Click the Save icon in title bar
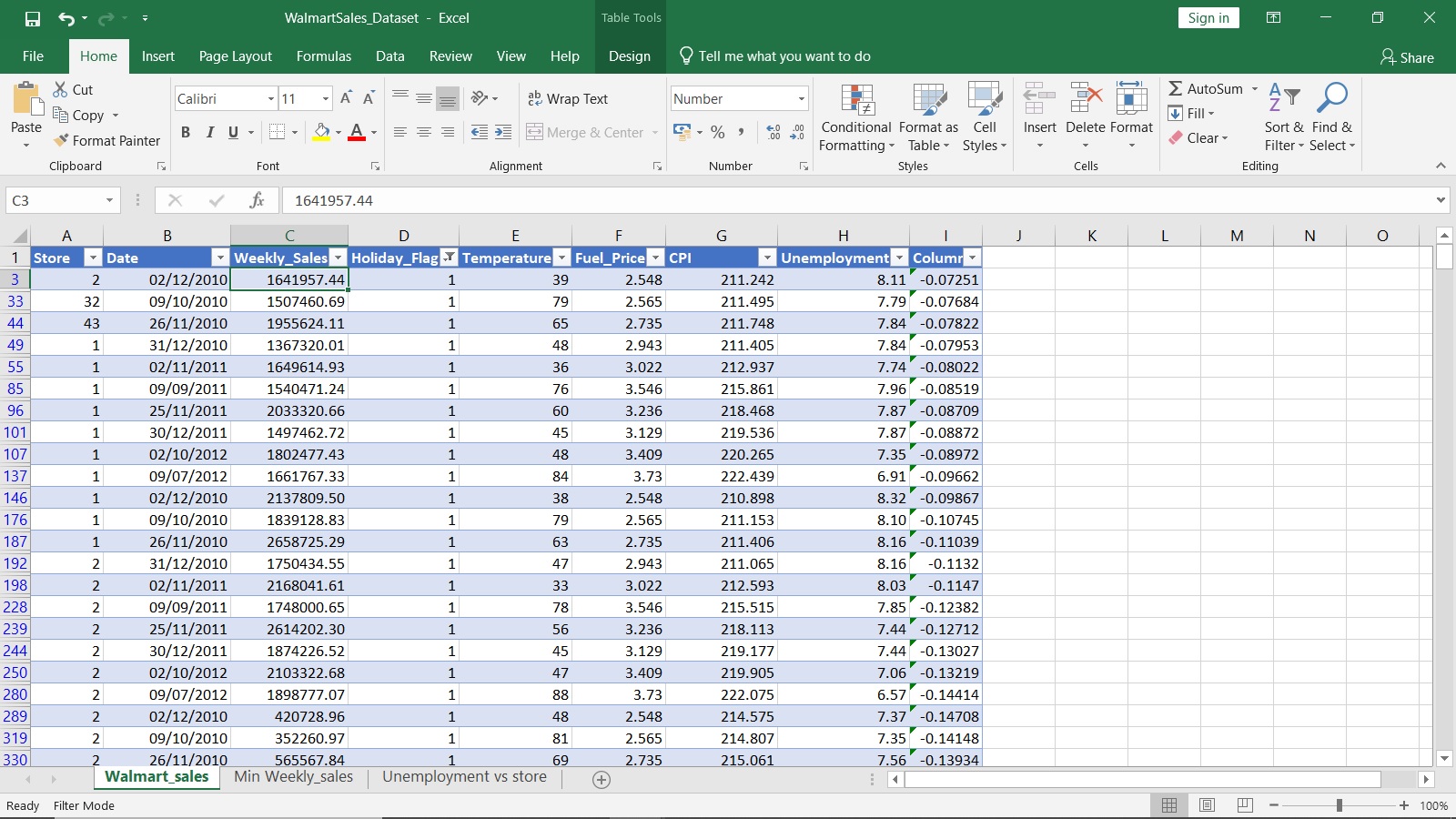 point(33,18)
